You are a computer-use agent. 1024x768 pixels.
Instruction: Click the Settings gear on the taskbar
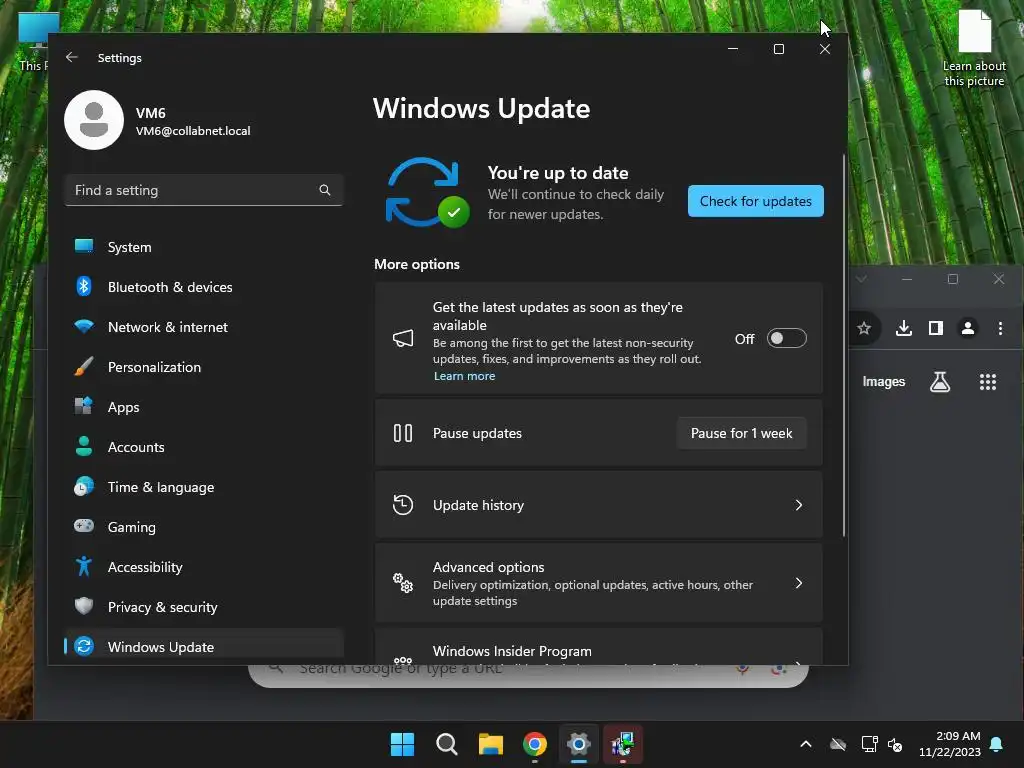point(579,744)
